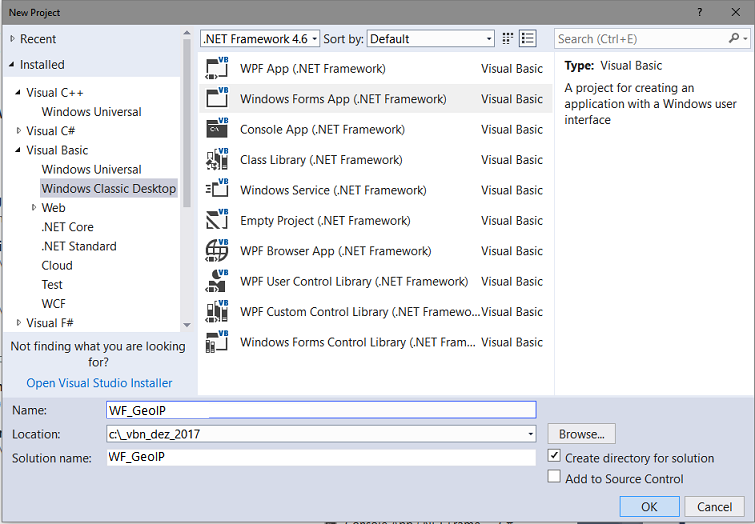Expand the Visual C# node
755x524 pixels.
pyautogui.click(x=19, y=131)
